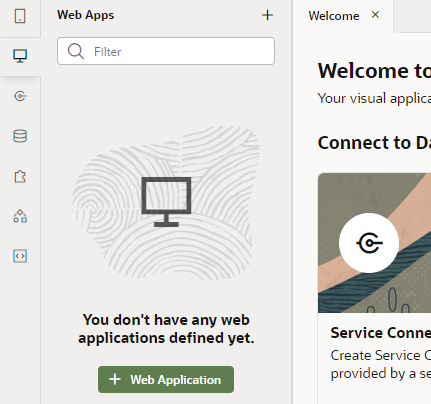Image resolution: width=431 pixels, height=404 pixels.
Task: Click the "Welcome to" page heading
Action: pyautogui.click(x=374, y=71)
